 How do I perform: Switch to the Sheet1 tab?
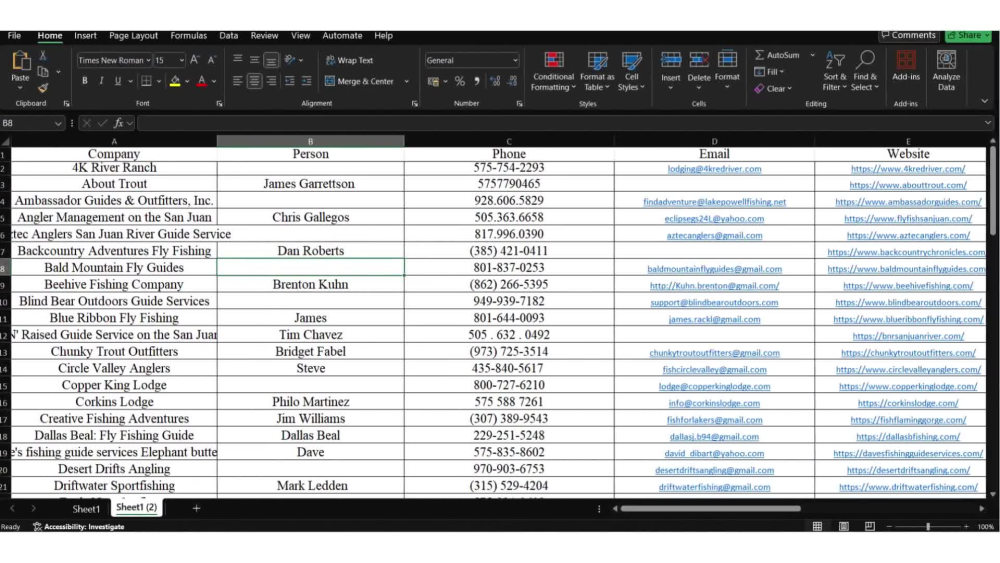(85, 509)
